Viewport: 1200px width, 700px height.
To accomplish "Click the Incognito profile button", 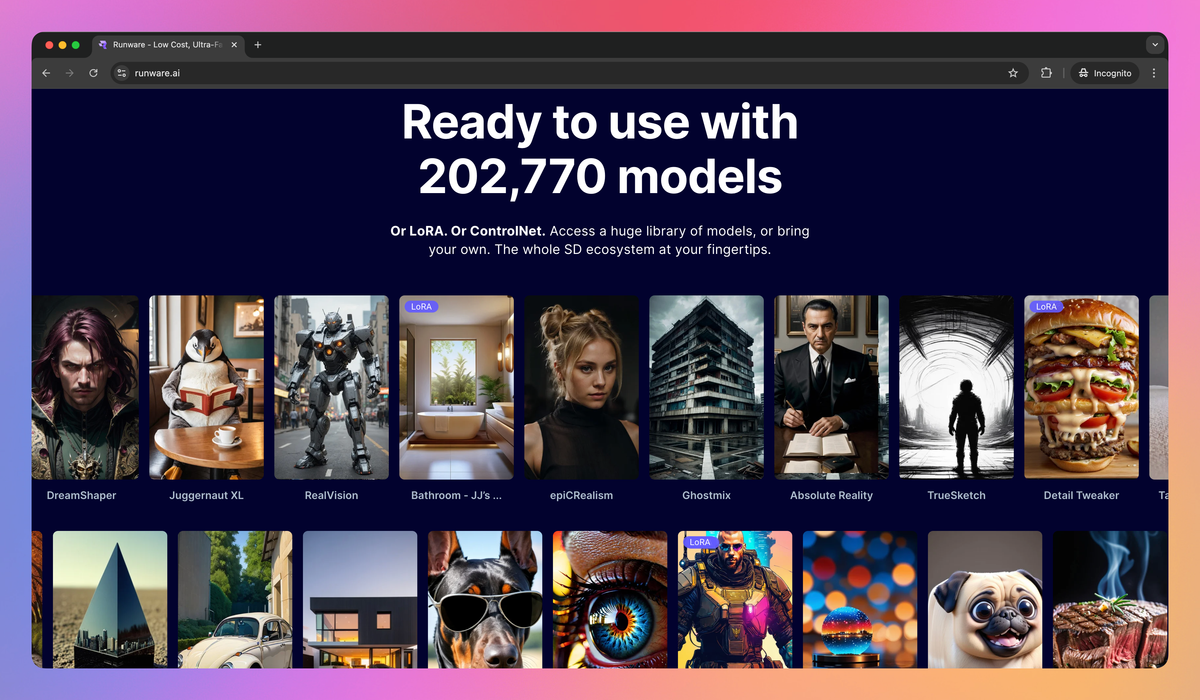I will [x=1104, y=73].
